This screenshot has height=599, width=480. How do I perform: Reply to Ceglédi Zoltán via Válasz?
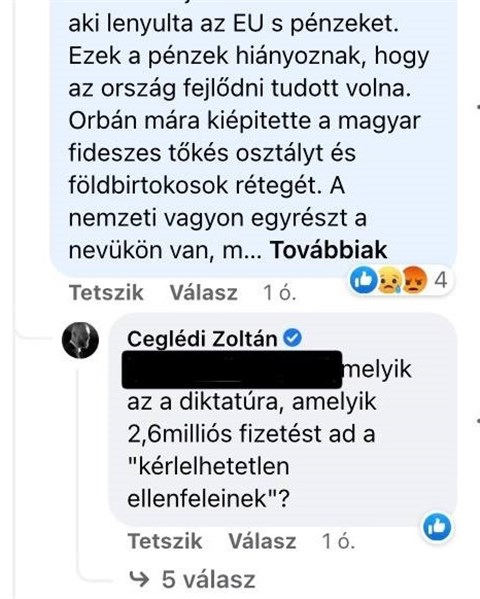coord(262,541)
